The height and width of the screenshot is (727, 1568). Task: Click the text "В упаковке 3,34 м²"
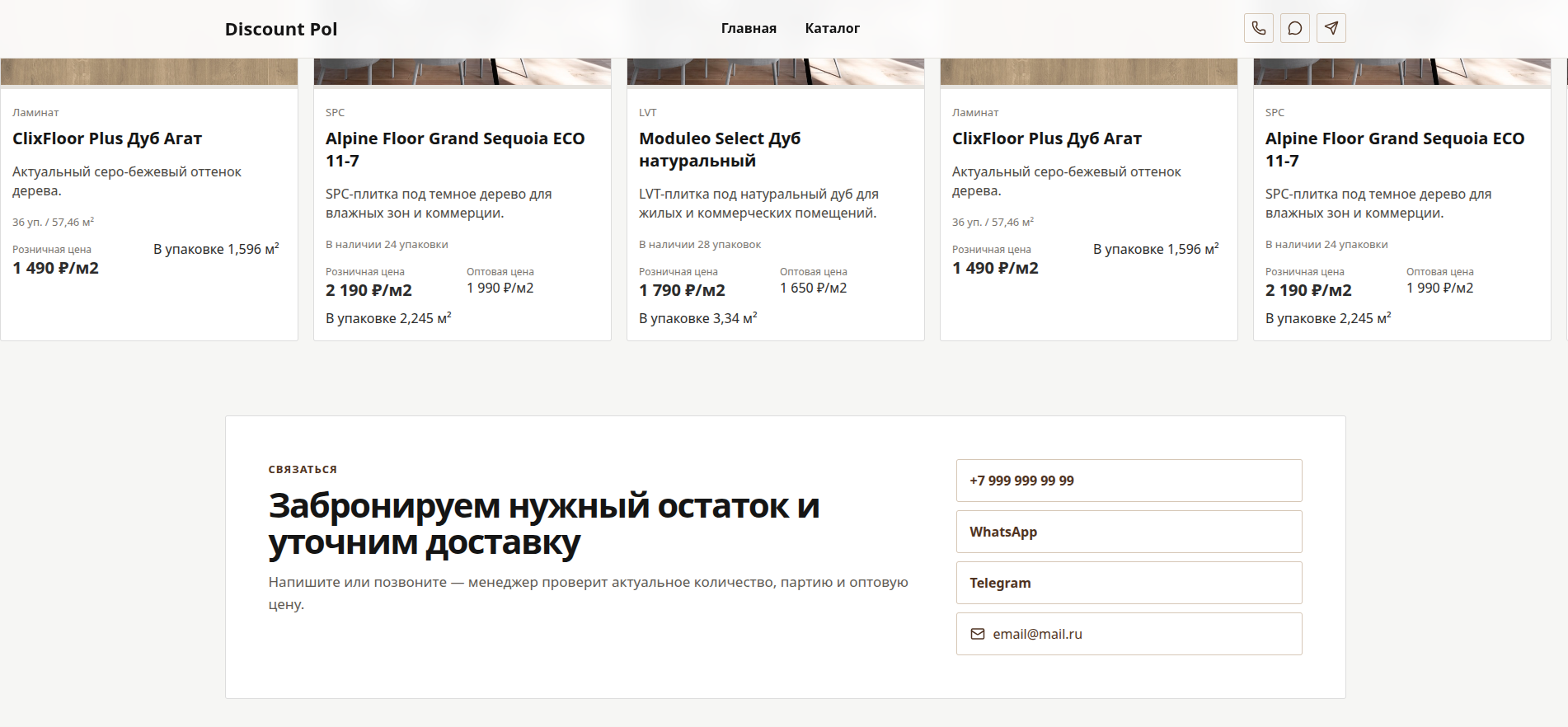click(x=697, y=318)
